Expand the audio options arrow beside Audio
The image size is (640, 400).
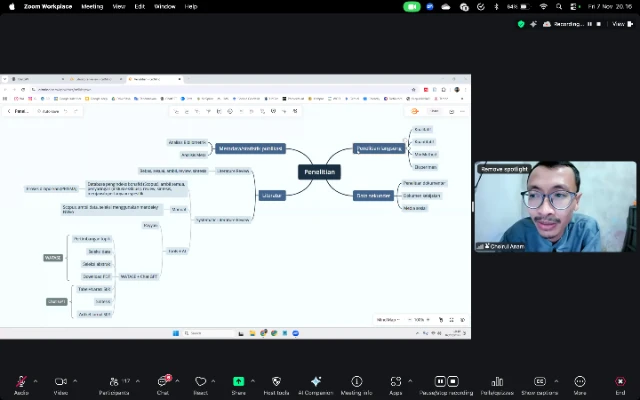pos(35,381)
